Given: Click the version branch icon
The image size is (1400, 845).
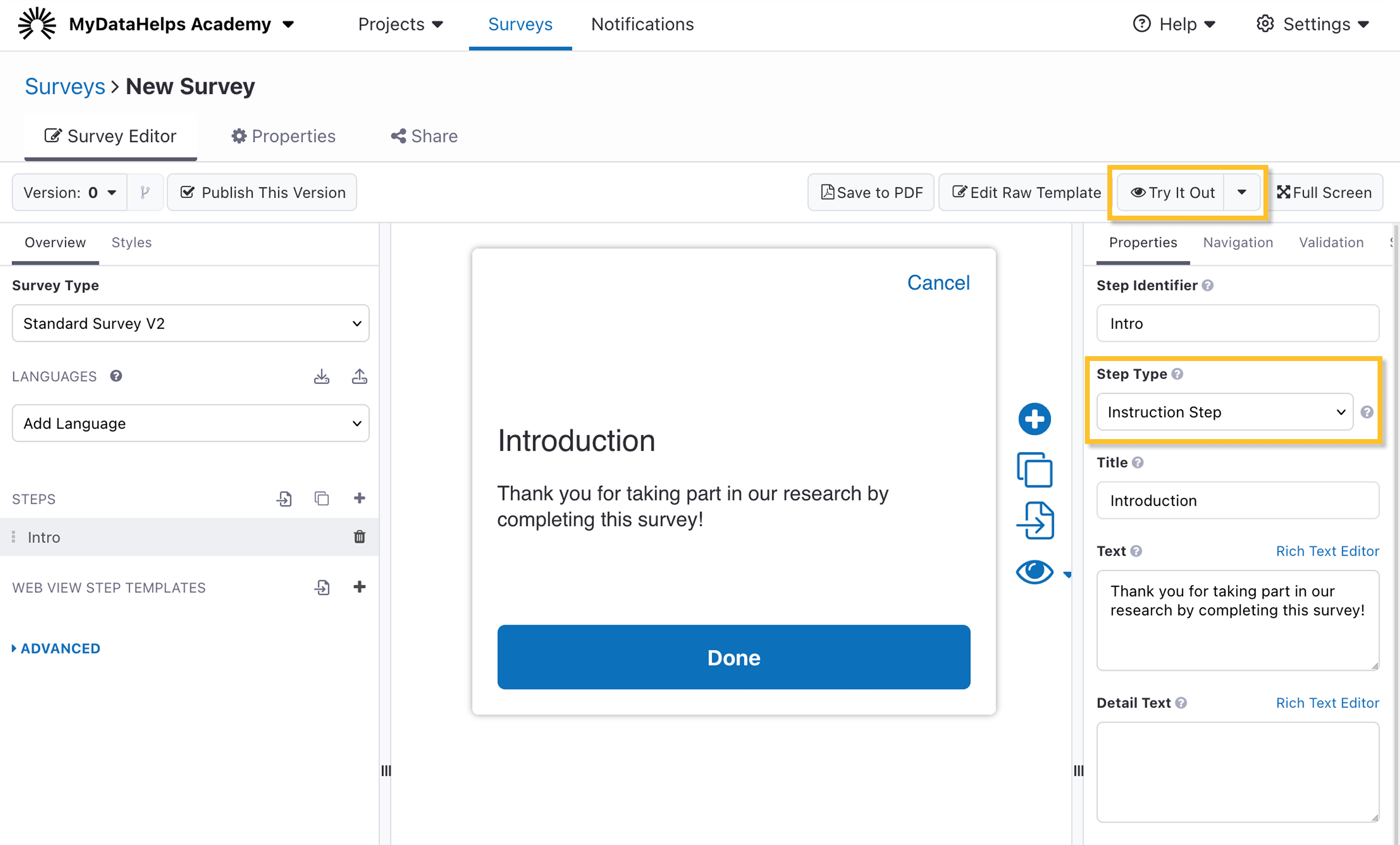Looking at the screenshot, I should 145,193.
